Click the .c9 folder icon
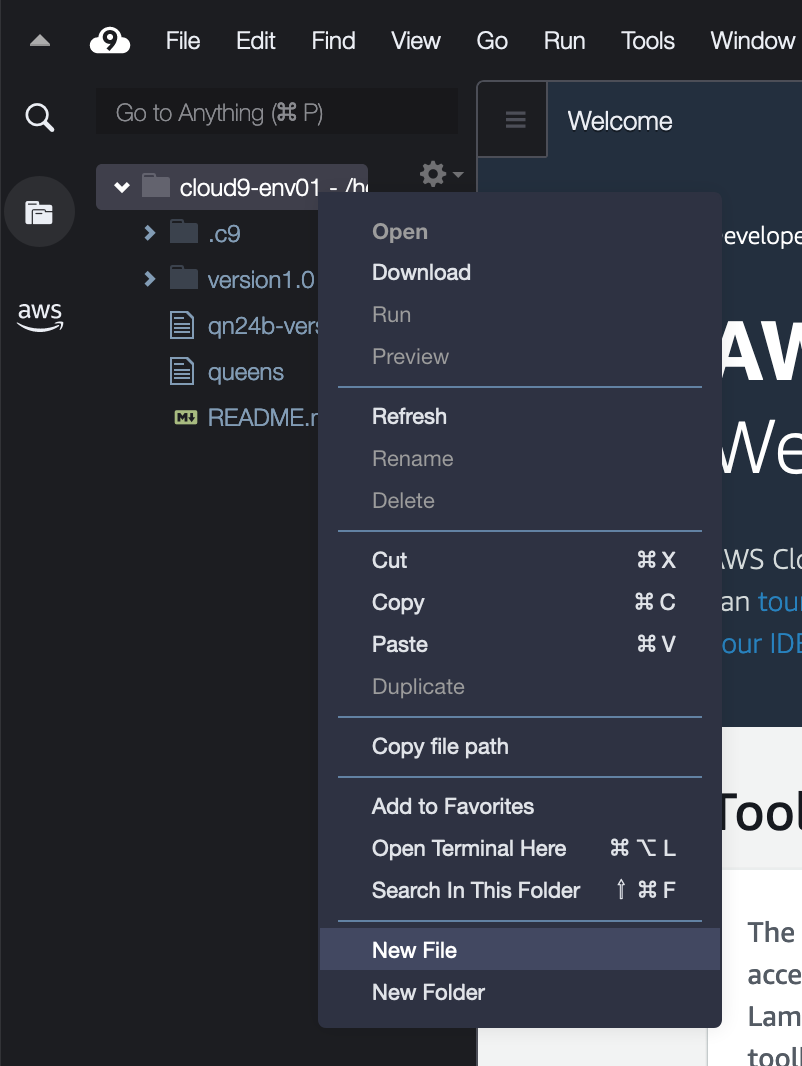Viewport: 802px width, 1066px height. (x=184, y=233)
